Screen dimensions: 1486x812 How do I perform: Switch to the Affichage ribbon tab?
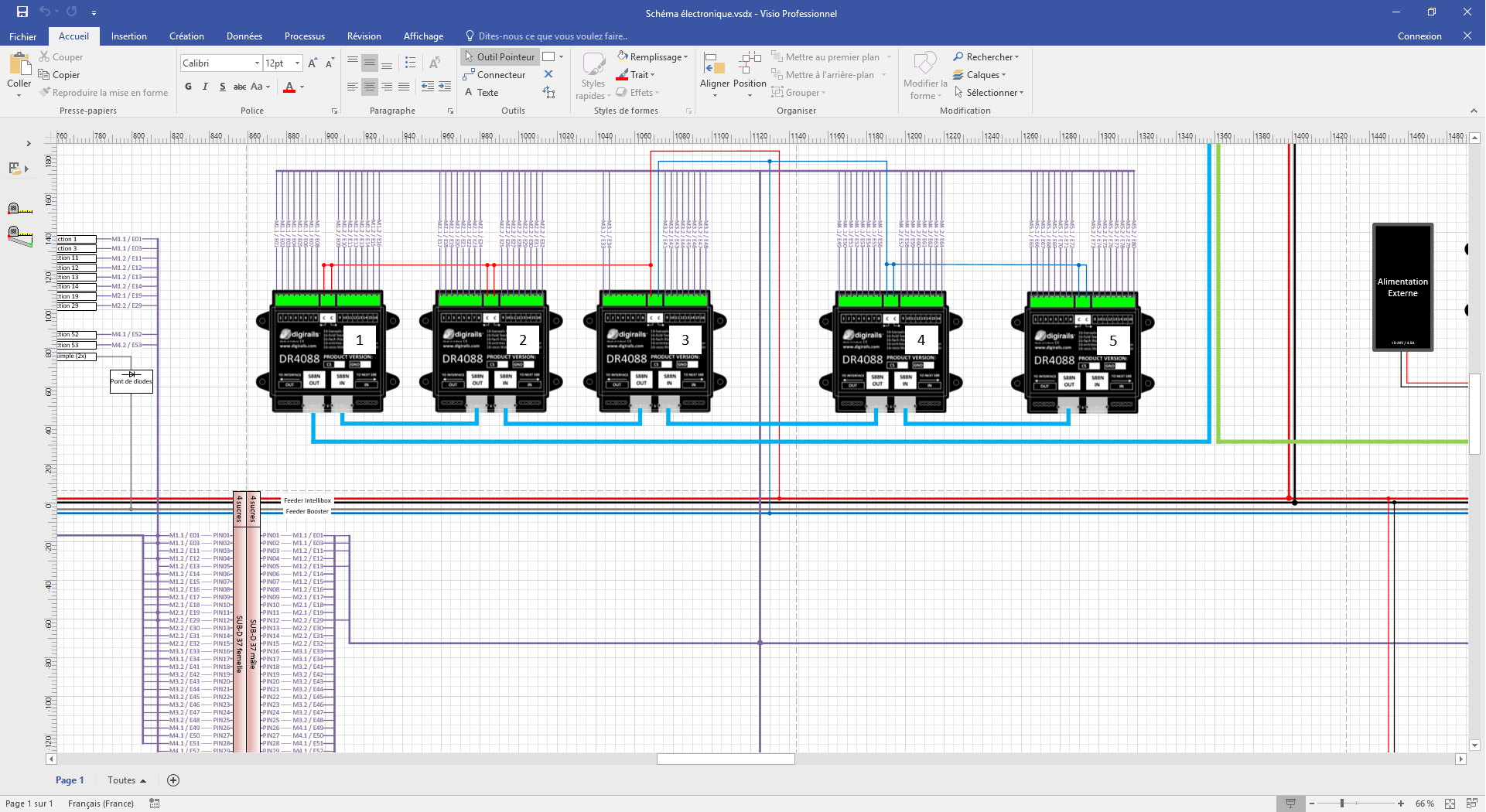pos(423,36)
